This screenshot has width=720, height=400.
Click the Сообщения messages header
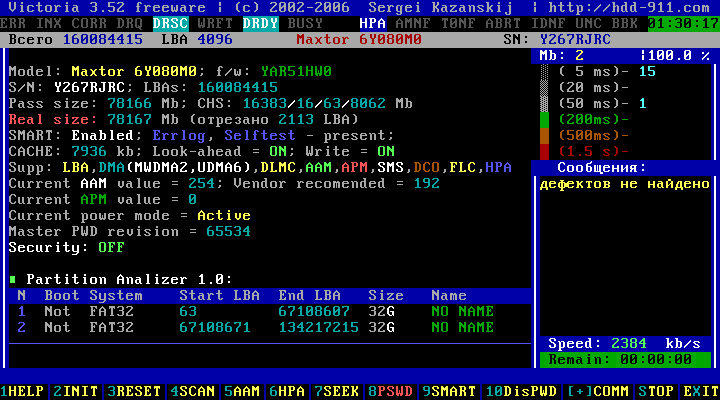[x=602, y=168]
